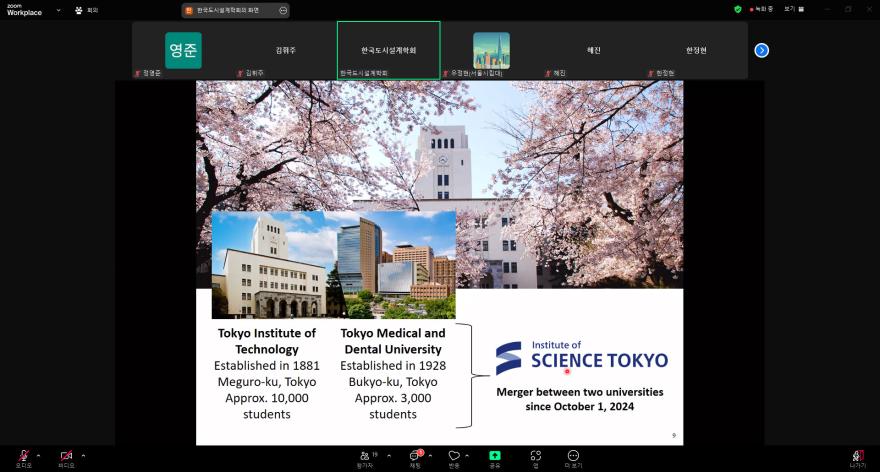Expand the participants options caret
The width and height of the screenshot is (880, 472).
point(389,456)
